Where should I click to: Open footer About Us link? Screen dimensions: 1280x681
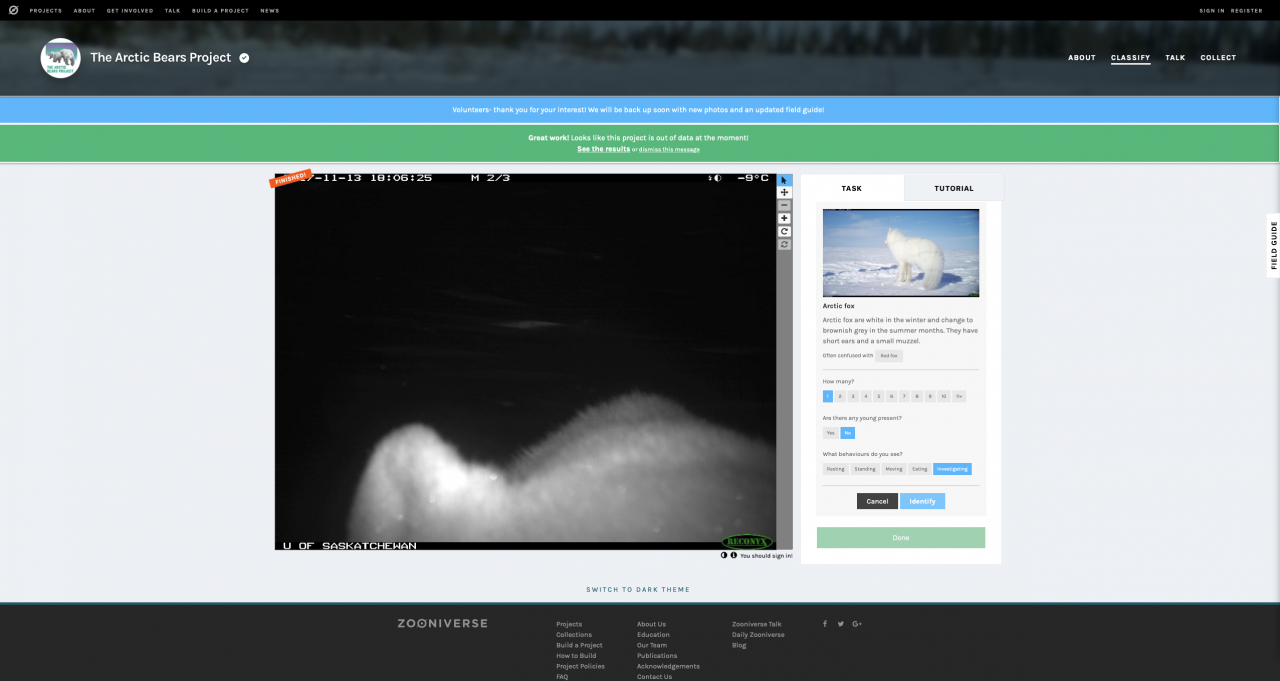pyautogui.click(x=651, y=624)
